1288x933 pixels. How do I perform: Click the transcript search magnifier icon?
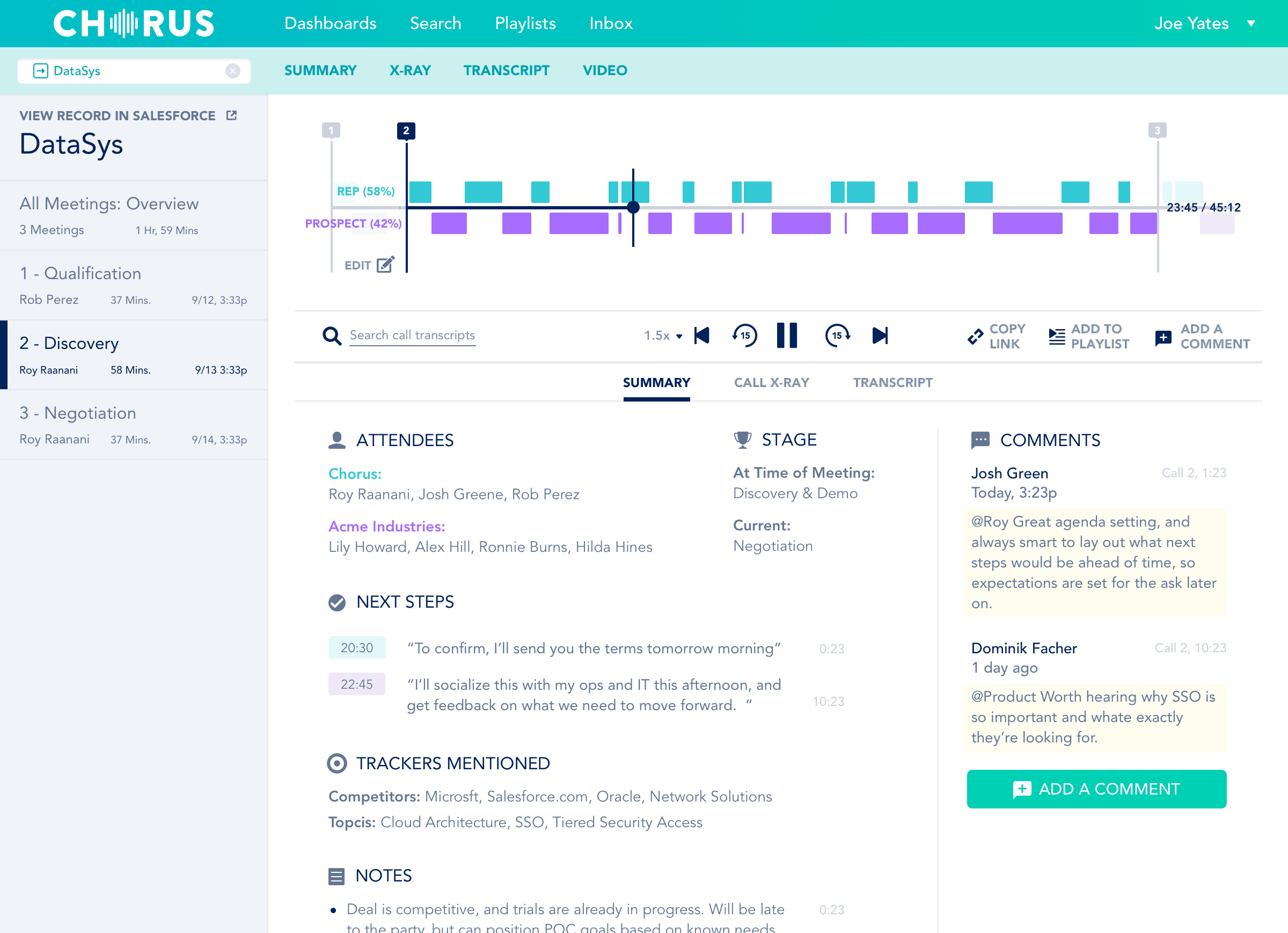click(x=332, y=336)
